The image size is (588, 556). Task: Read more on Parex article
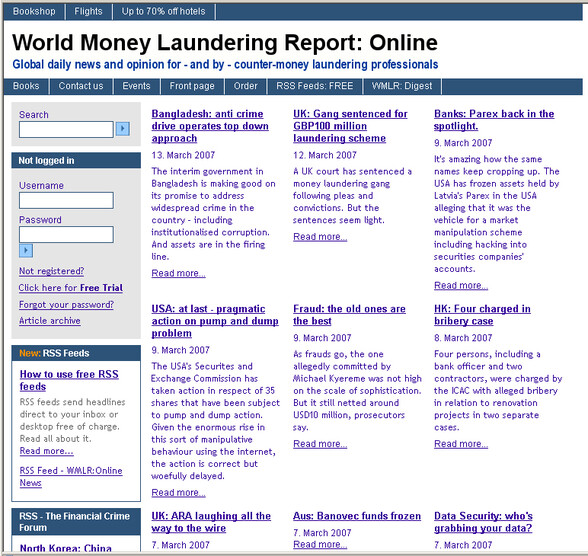(x=461, y=286)
